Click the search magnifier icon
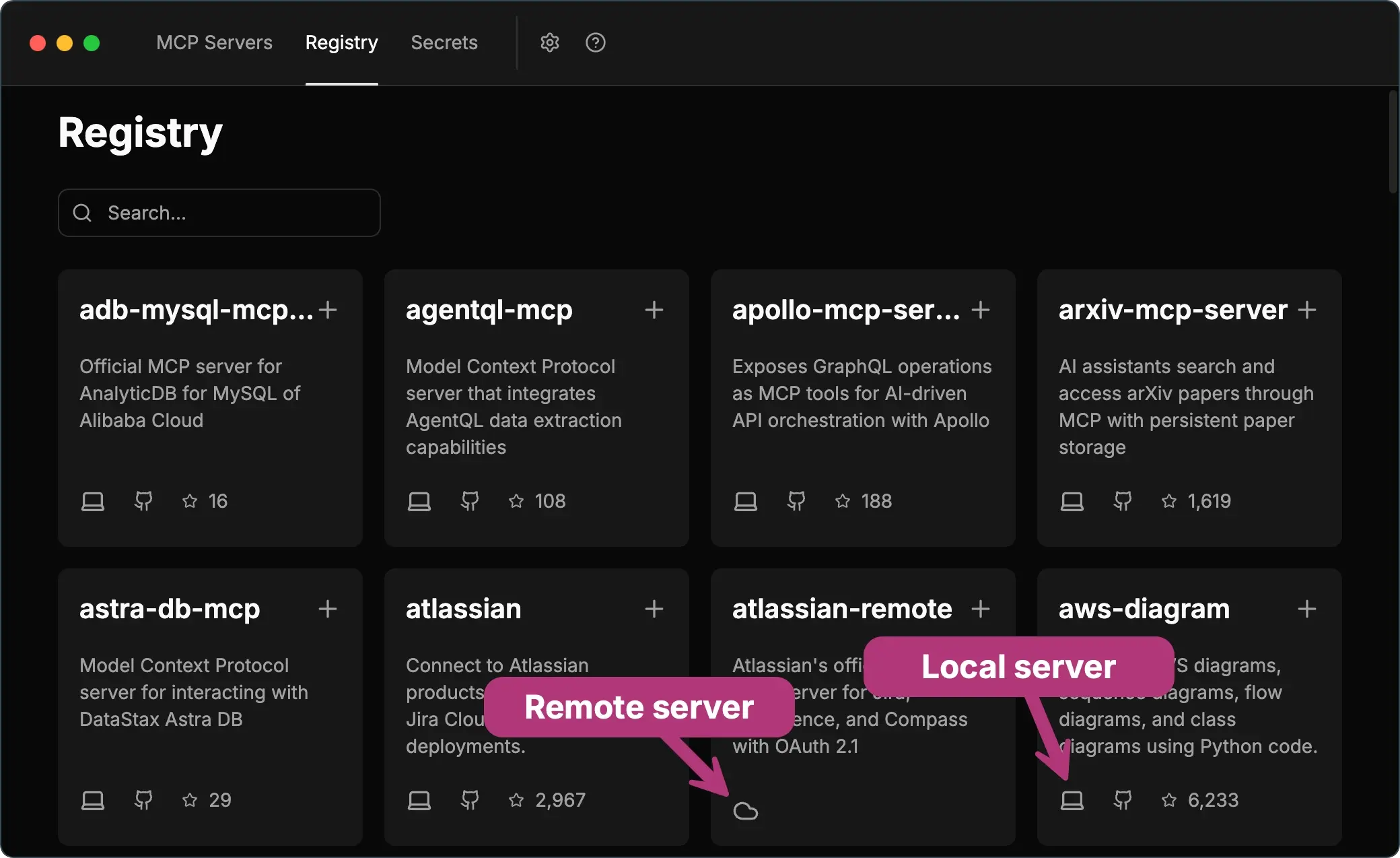 coord(82,212)
